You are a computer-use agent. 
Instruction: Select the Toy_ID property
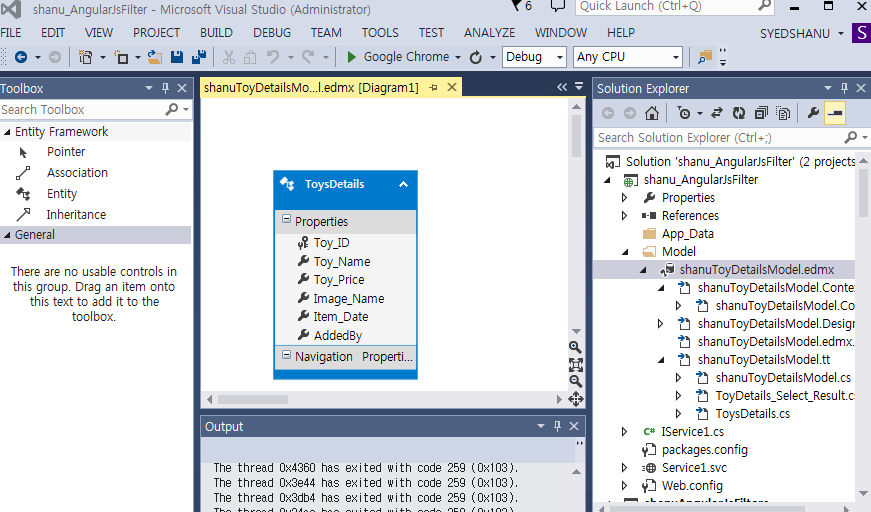331,243
